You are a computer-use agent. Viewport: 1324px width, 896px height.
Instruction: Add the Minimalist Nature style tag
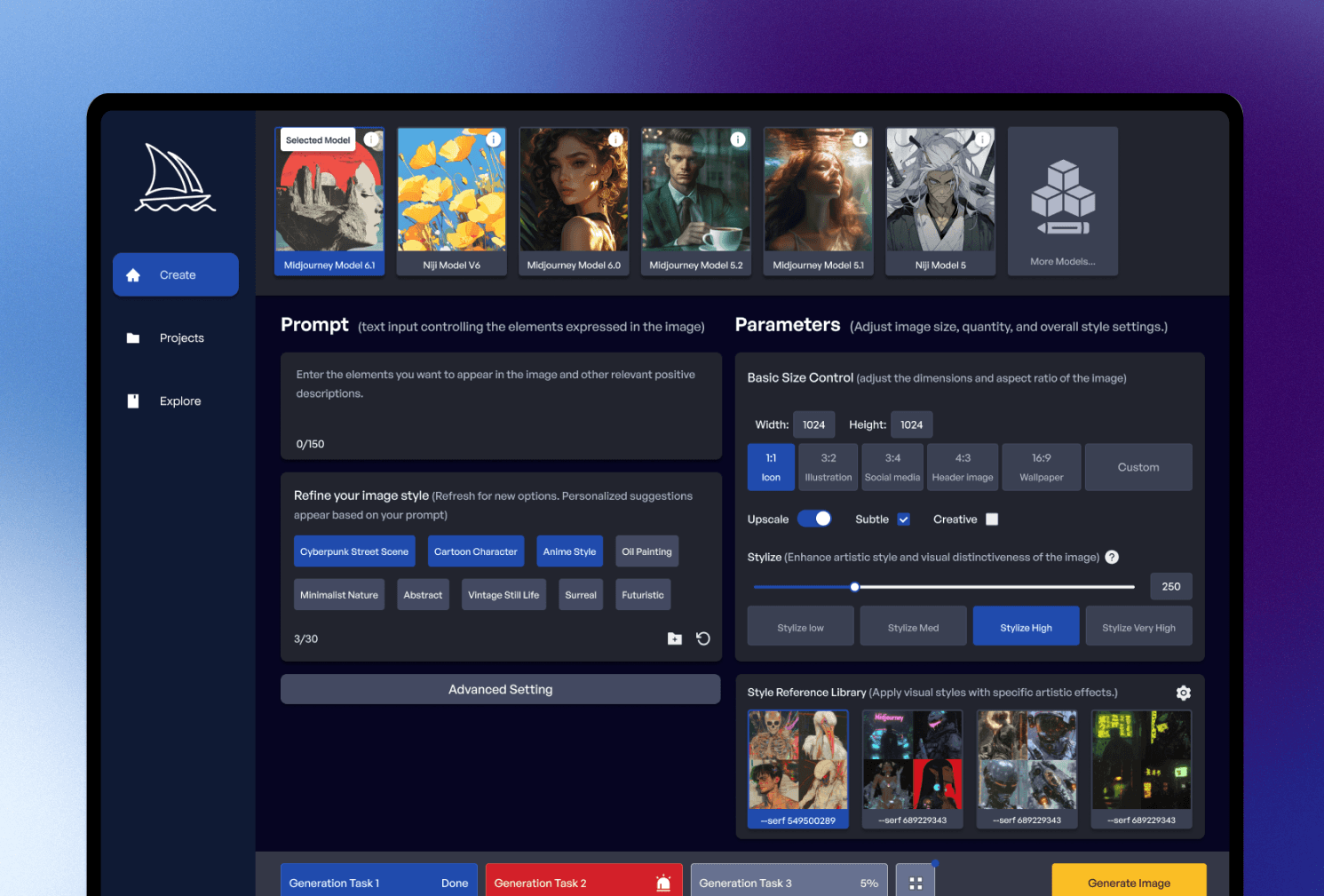pyautogui.click(x=339, y=595)
